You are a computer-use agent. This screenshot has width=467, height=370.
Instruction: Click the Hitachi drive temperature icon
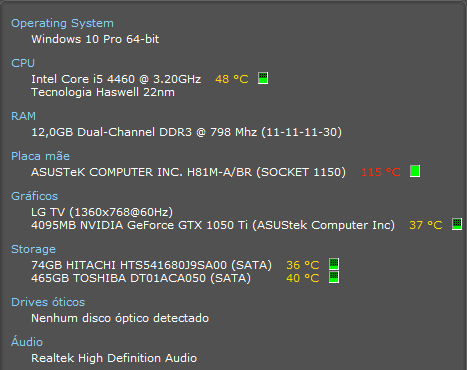[x=334, y=264]
